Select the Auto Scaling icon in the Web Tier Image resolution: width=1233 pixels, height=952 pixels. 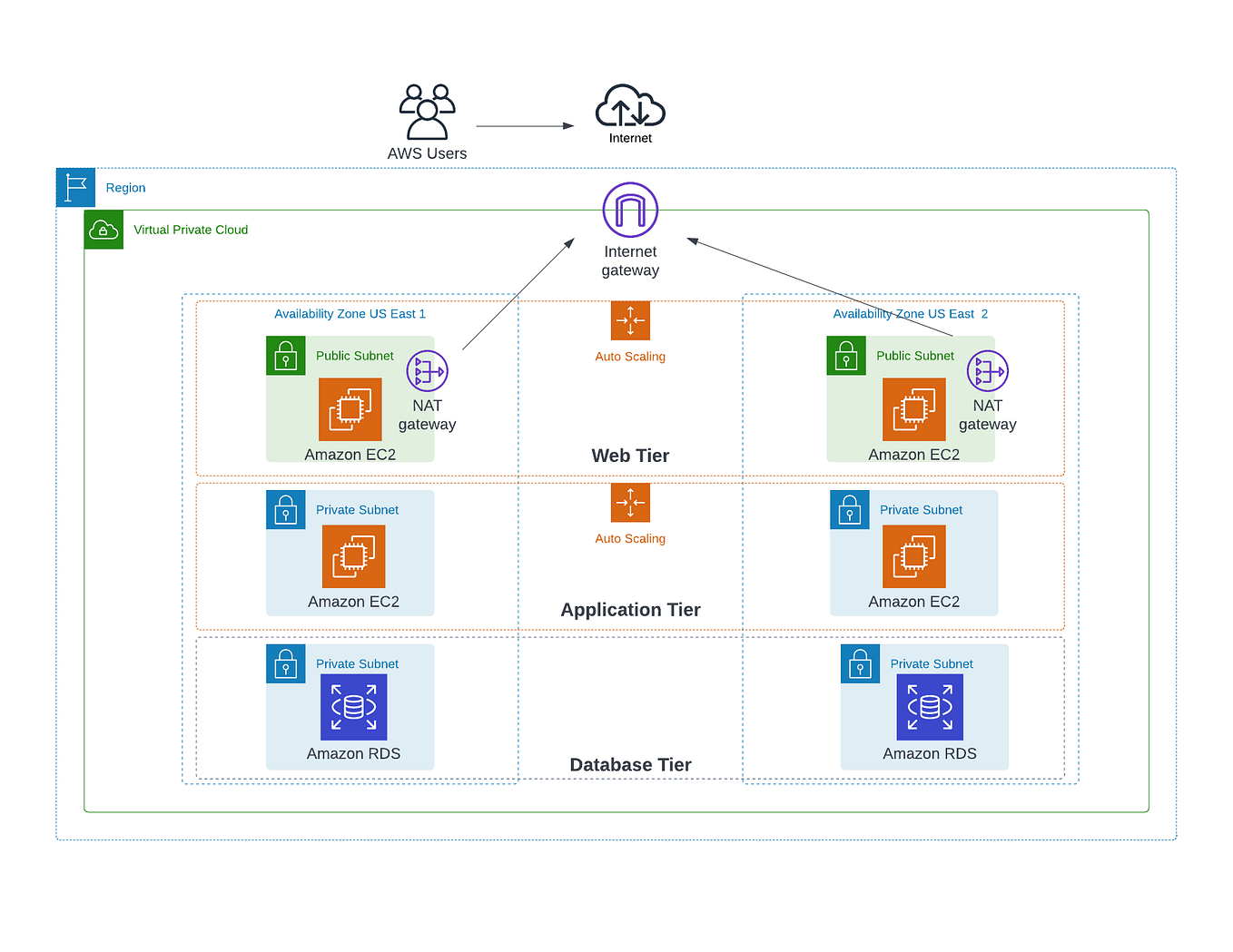tap(630, 321)
